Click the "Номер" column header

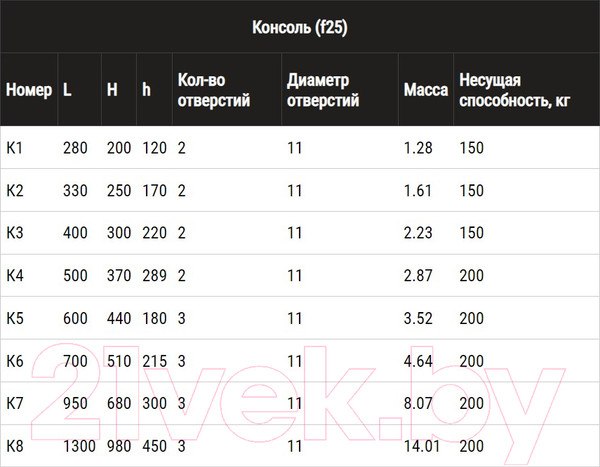[29, 90]
